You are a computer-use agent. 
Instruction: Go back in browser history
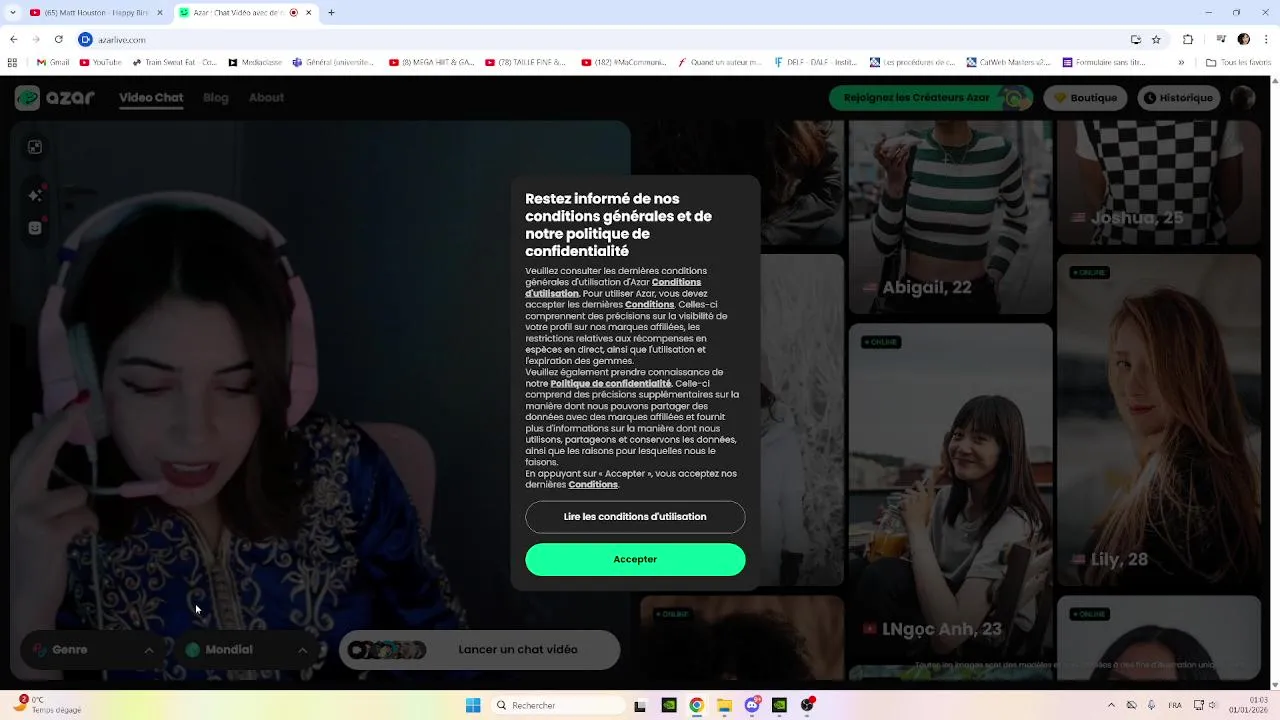click(x=13, y=39)
